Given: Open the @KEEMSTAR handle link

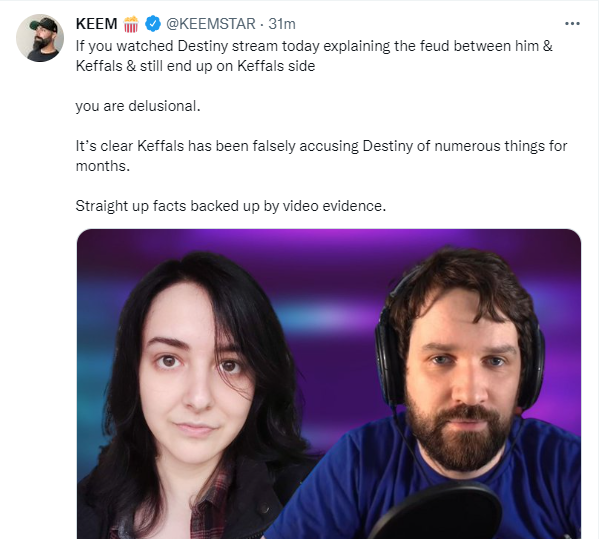Looking at the screenshot, I should pyautogui.click(x=211, y=24).
